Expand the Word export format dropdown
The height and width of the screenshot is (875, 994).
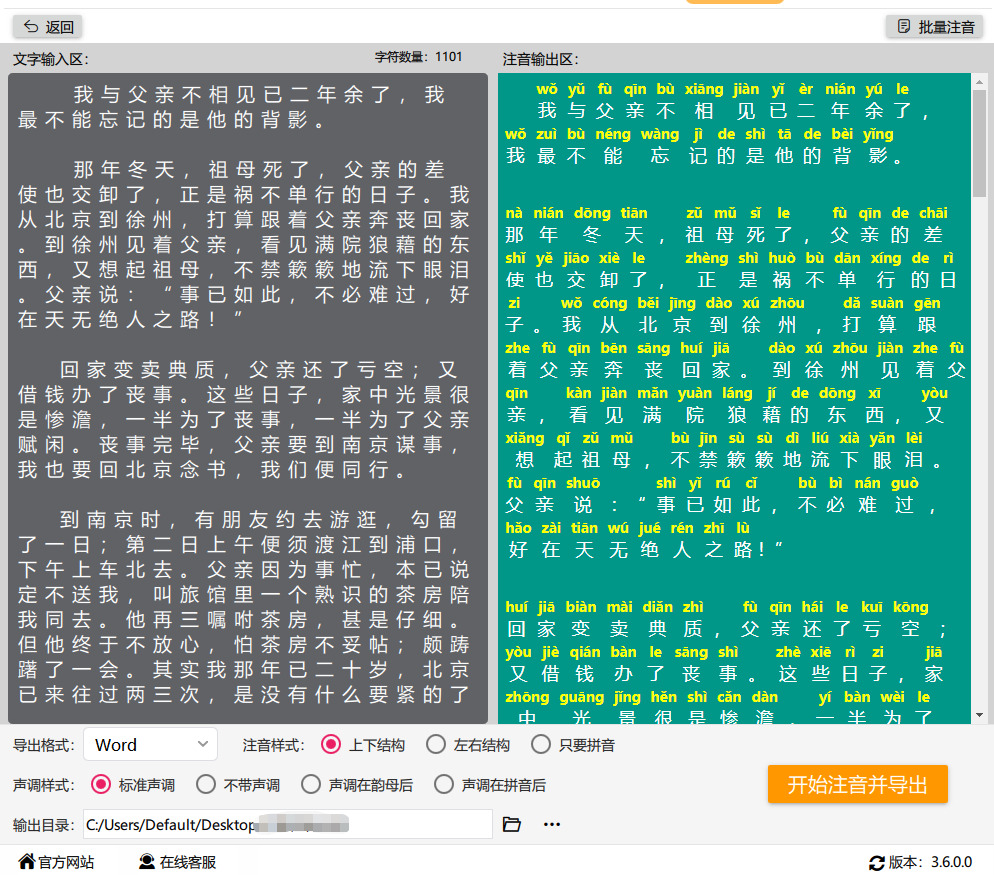[150, 744]
